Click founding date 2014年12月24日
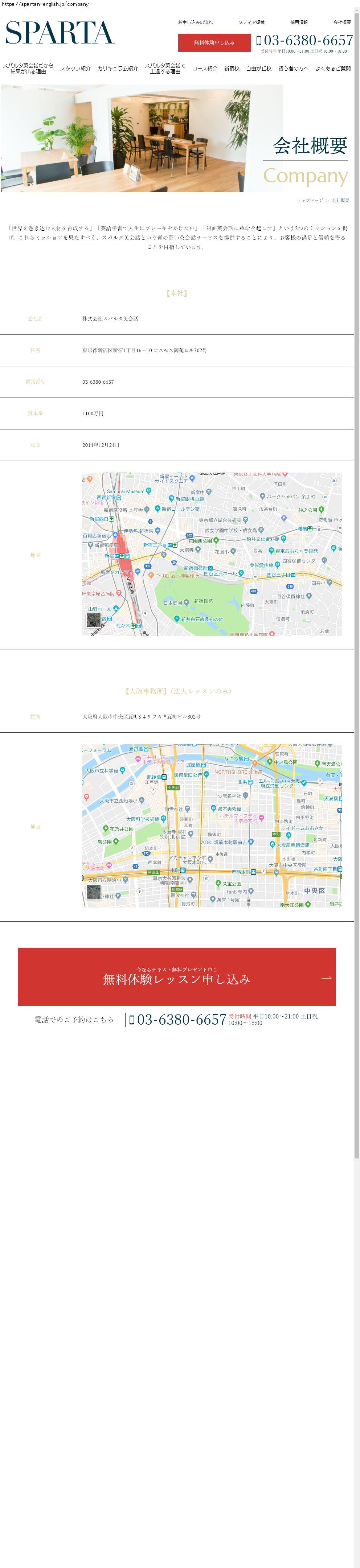This screenshot has height=1568, width=360. (x=101, y=445)
